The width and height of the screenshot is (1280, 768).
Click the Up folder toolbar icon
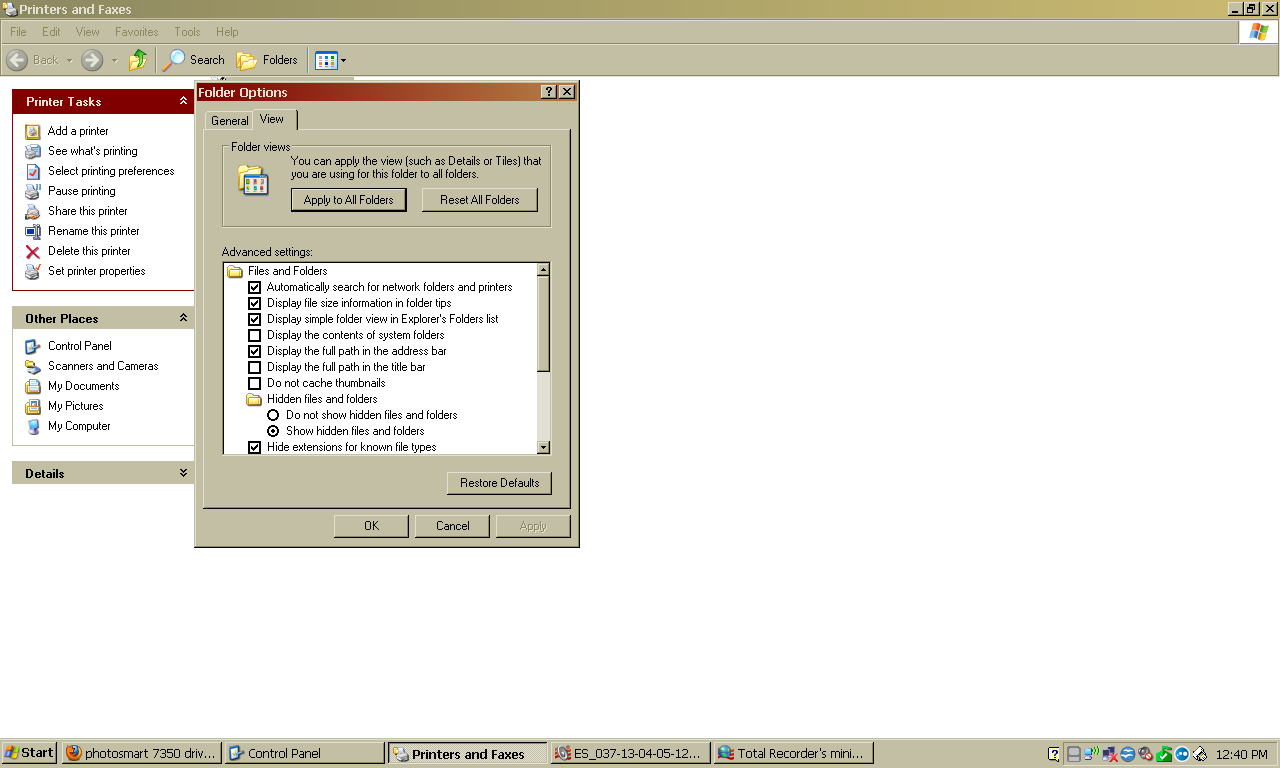[x=138, y=60]
